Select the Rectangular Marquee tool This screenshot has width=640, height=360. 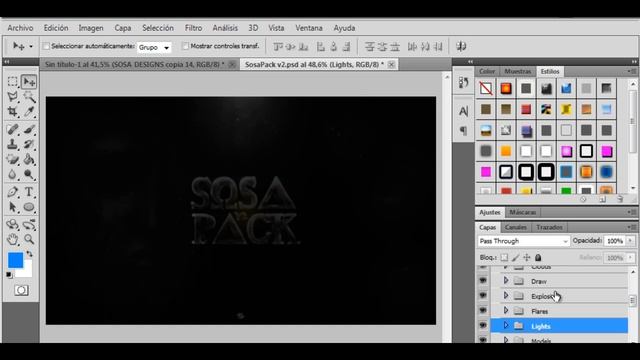pyautogui.click(x=13, y=82)
